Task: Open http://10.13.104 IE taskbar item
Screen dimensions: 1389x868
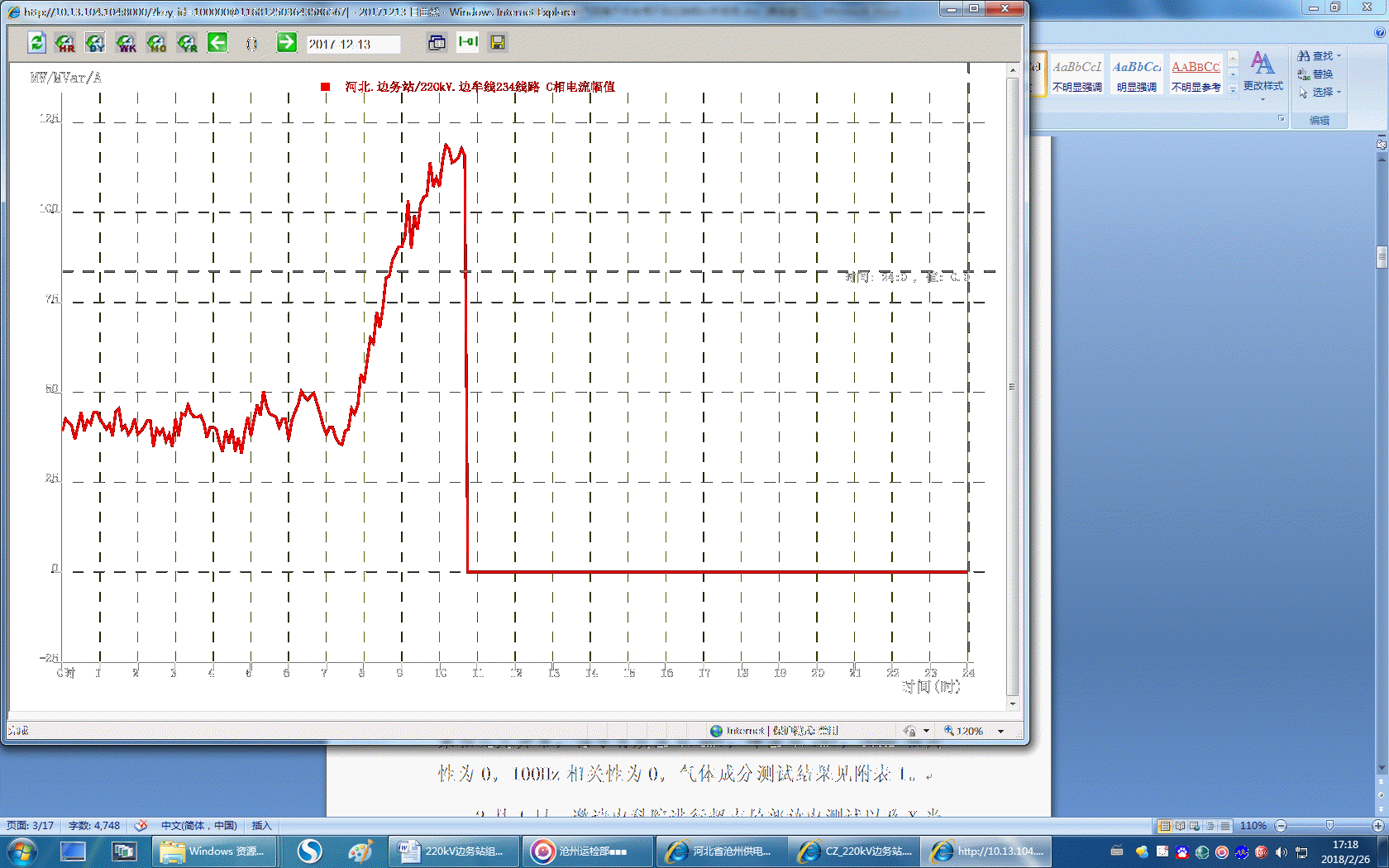Action: pos(986,851)
